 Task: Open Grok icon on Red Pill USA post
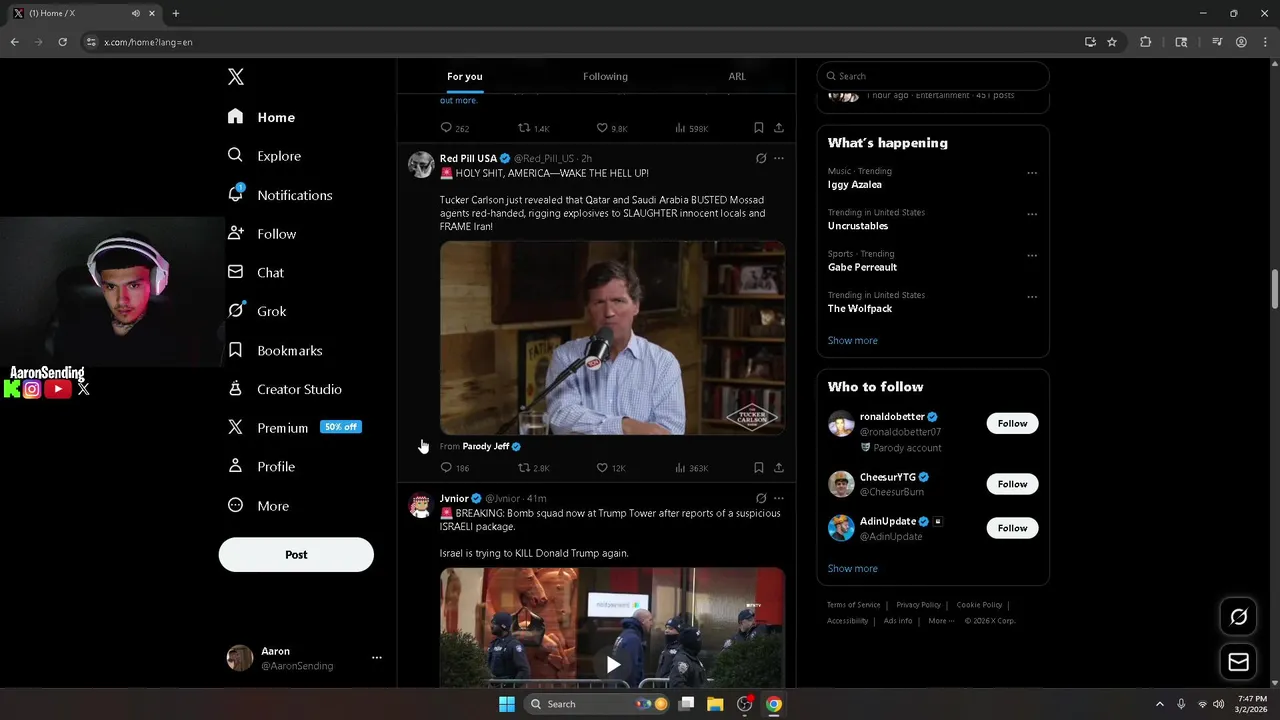tap(761, 158)
